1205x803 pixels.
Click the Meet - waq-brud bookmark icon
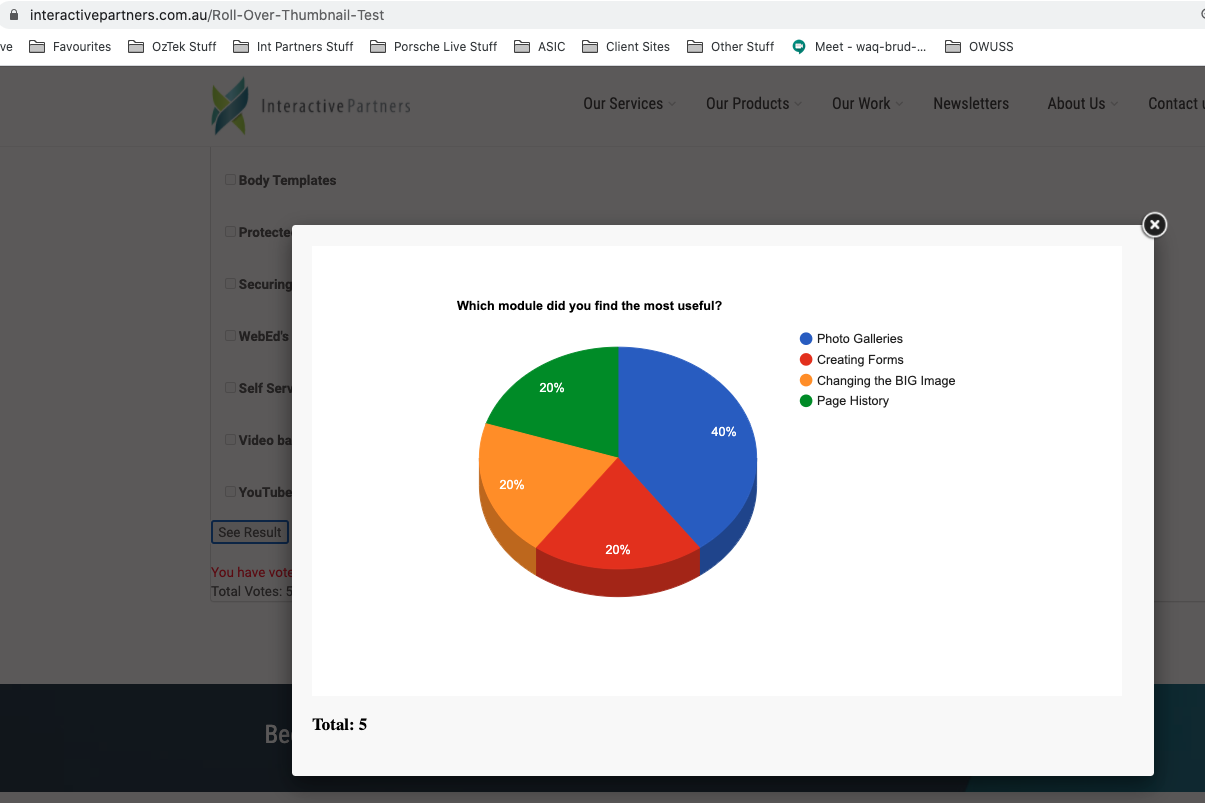[797, 46]
